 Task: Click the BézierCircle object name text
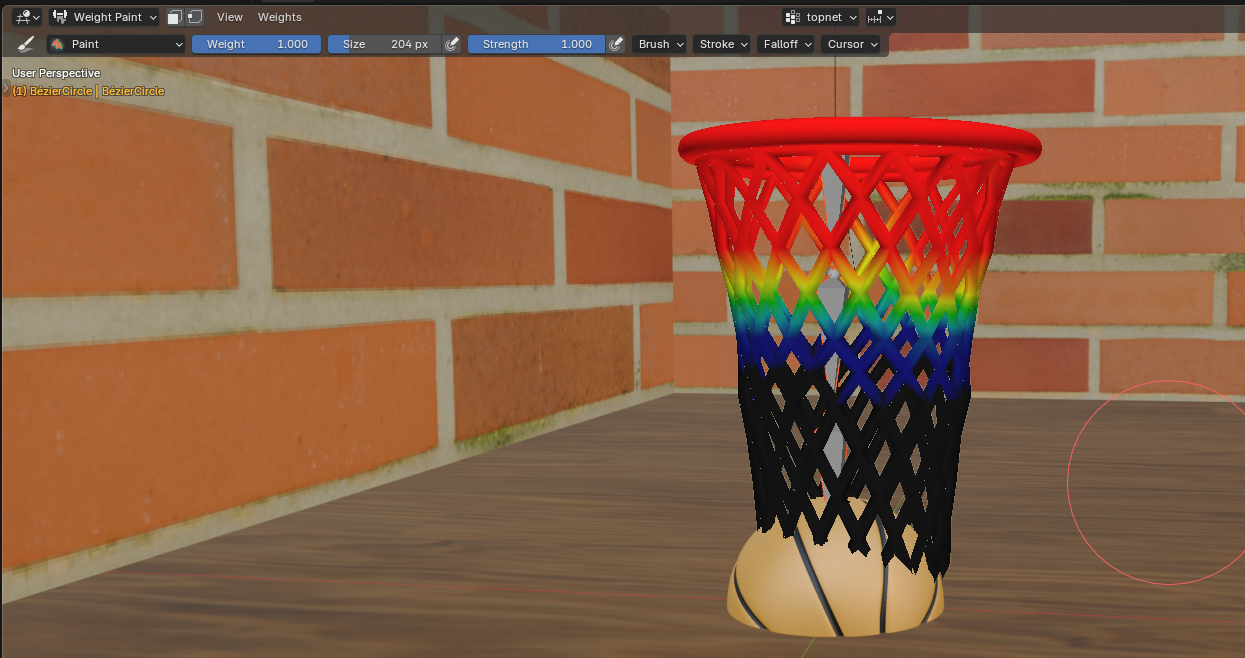click(88, 91)
